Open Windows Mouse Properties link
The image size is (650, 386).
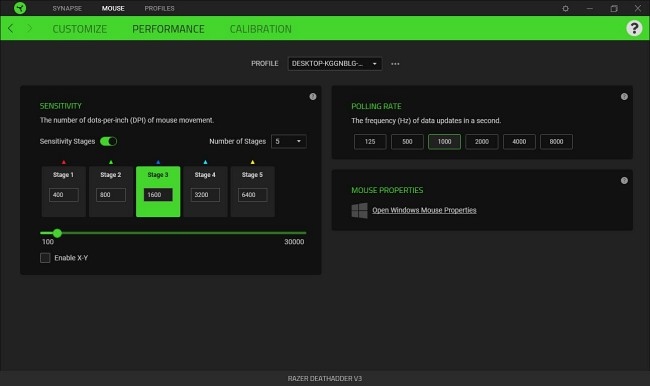tap(424, 210)
